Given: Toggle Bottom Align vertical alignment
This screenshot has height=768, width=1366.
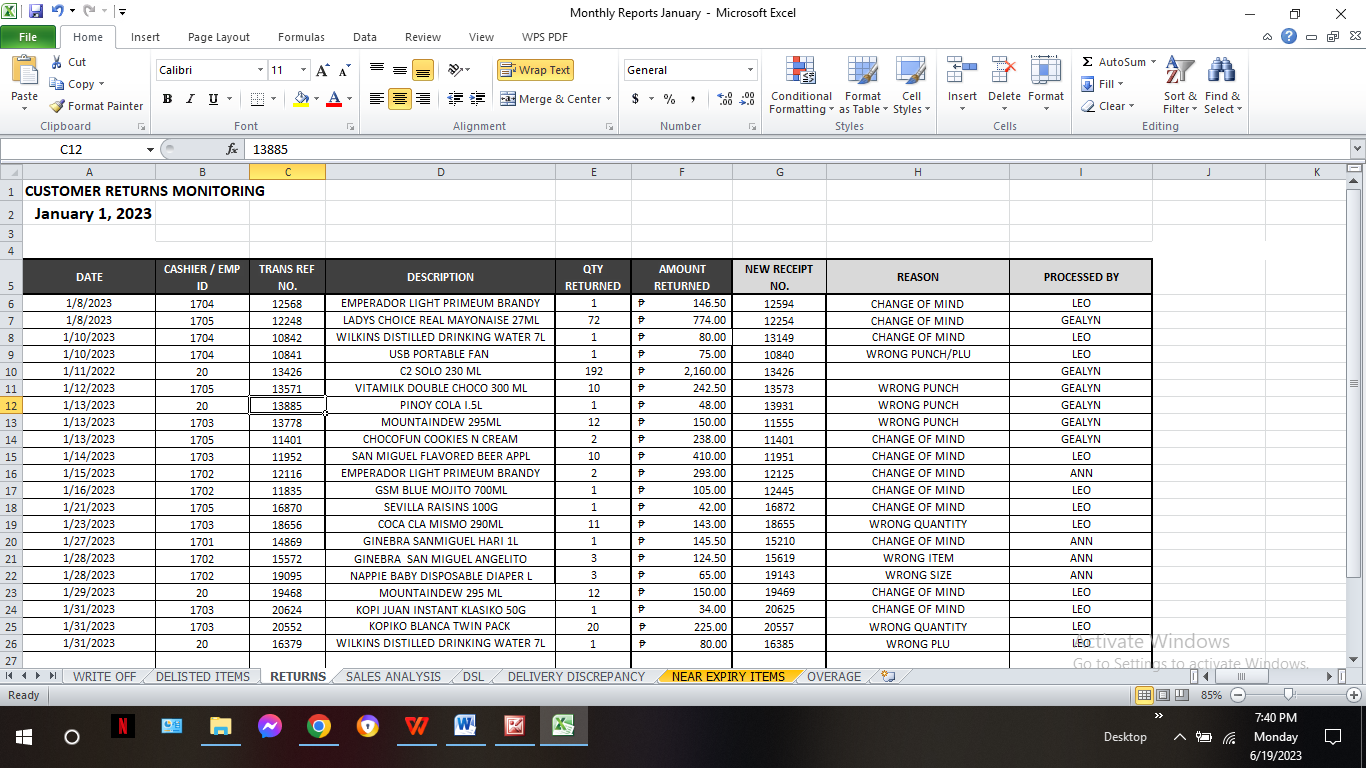Looking at the screenshot, I should tap(423, 70).
